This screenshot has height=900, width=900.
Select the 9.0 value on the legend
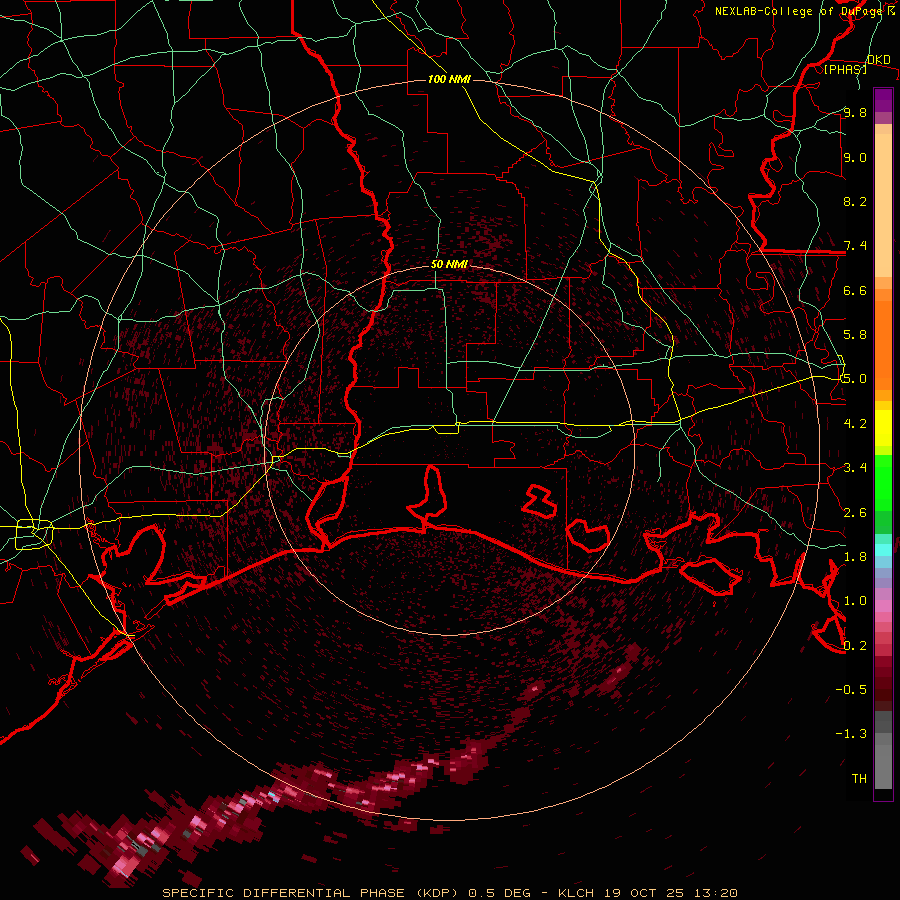coord(855,157)
